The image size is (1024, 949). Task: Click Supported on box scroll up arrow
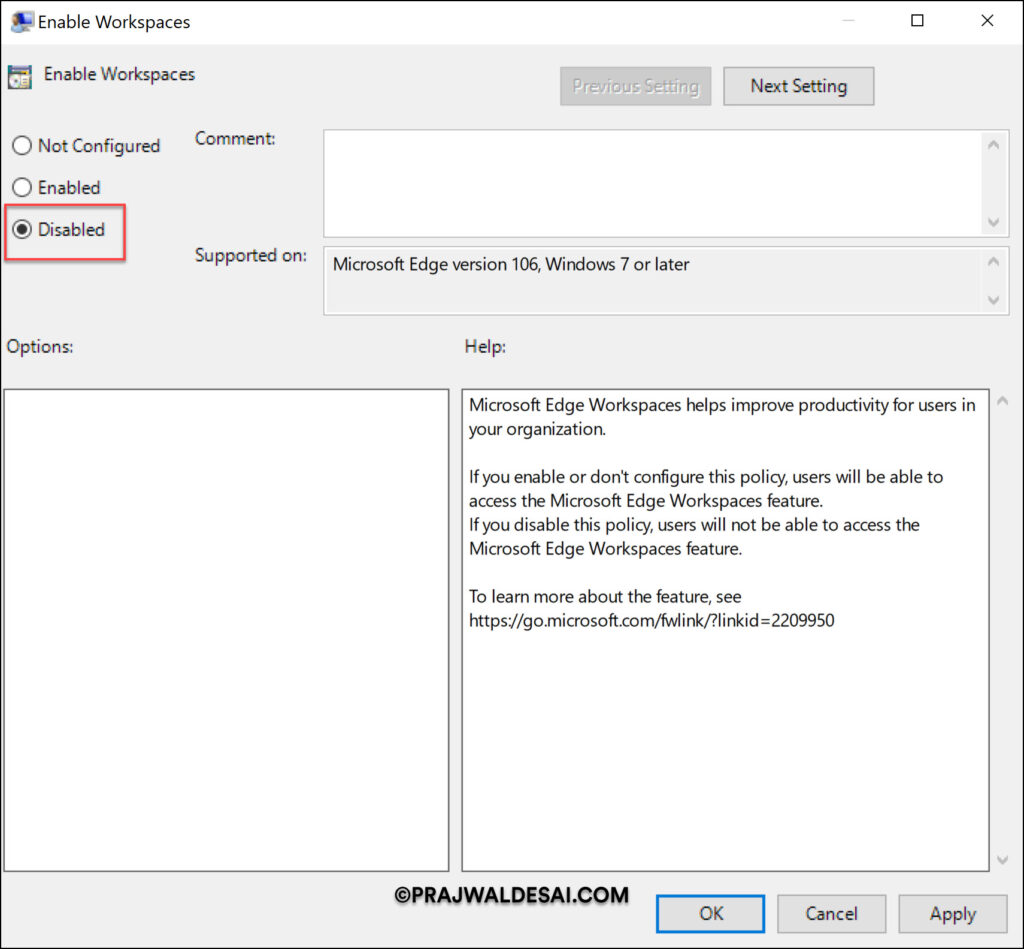click(993, 262)
